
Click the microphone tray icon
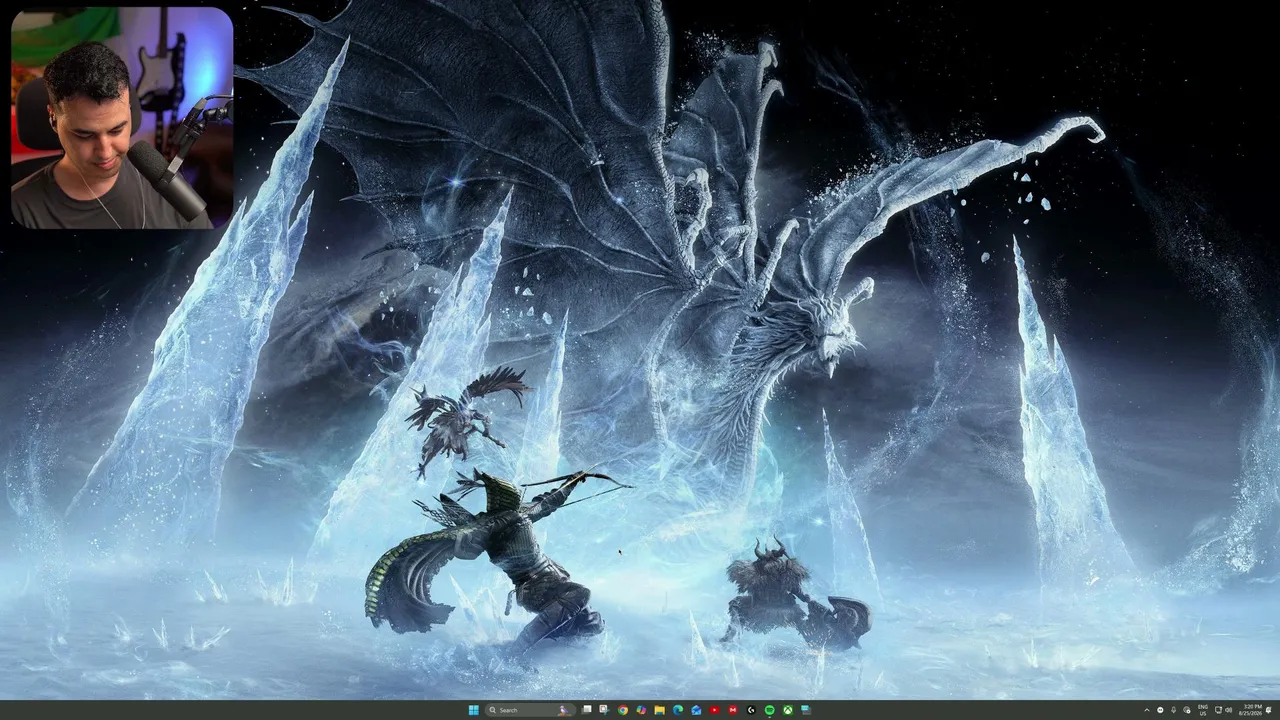coord(1172,710)
